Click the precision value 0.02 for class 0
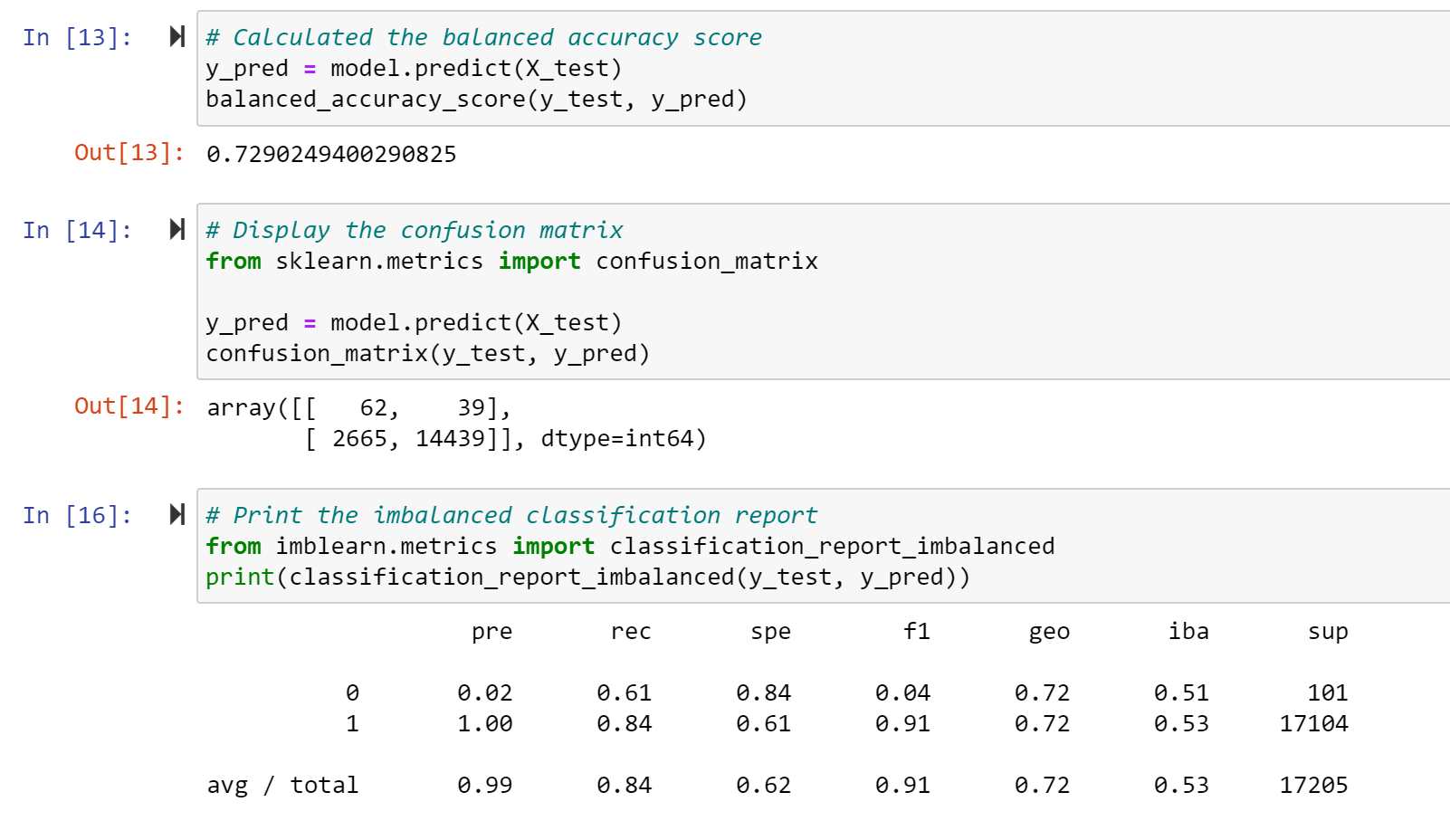 [x=484, y=692]
